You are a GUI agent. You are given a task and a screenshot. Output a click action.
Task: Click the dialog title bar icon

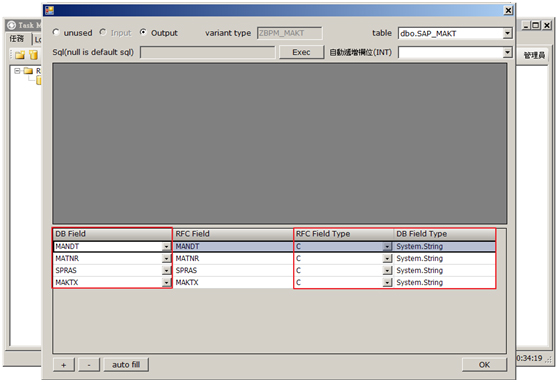49,10
